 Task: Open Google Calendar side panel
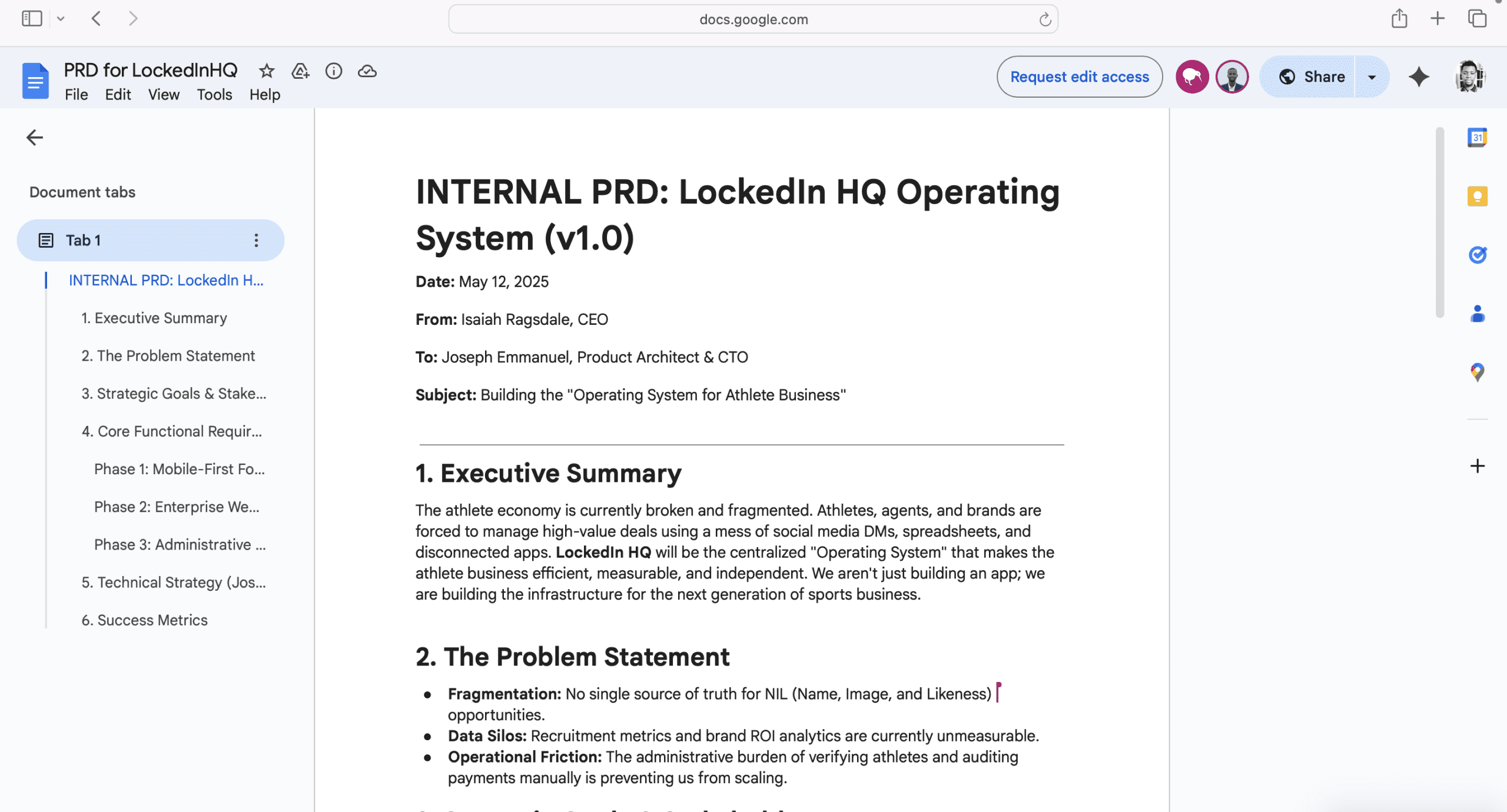(1477, 137)
